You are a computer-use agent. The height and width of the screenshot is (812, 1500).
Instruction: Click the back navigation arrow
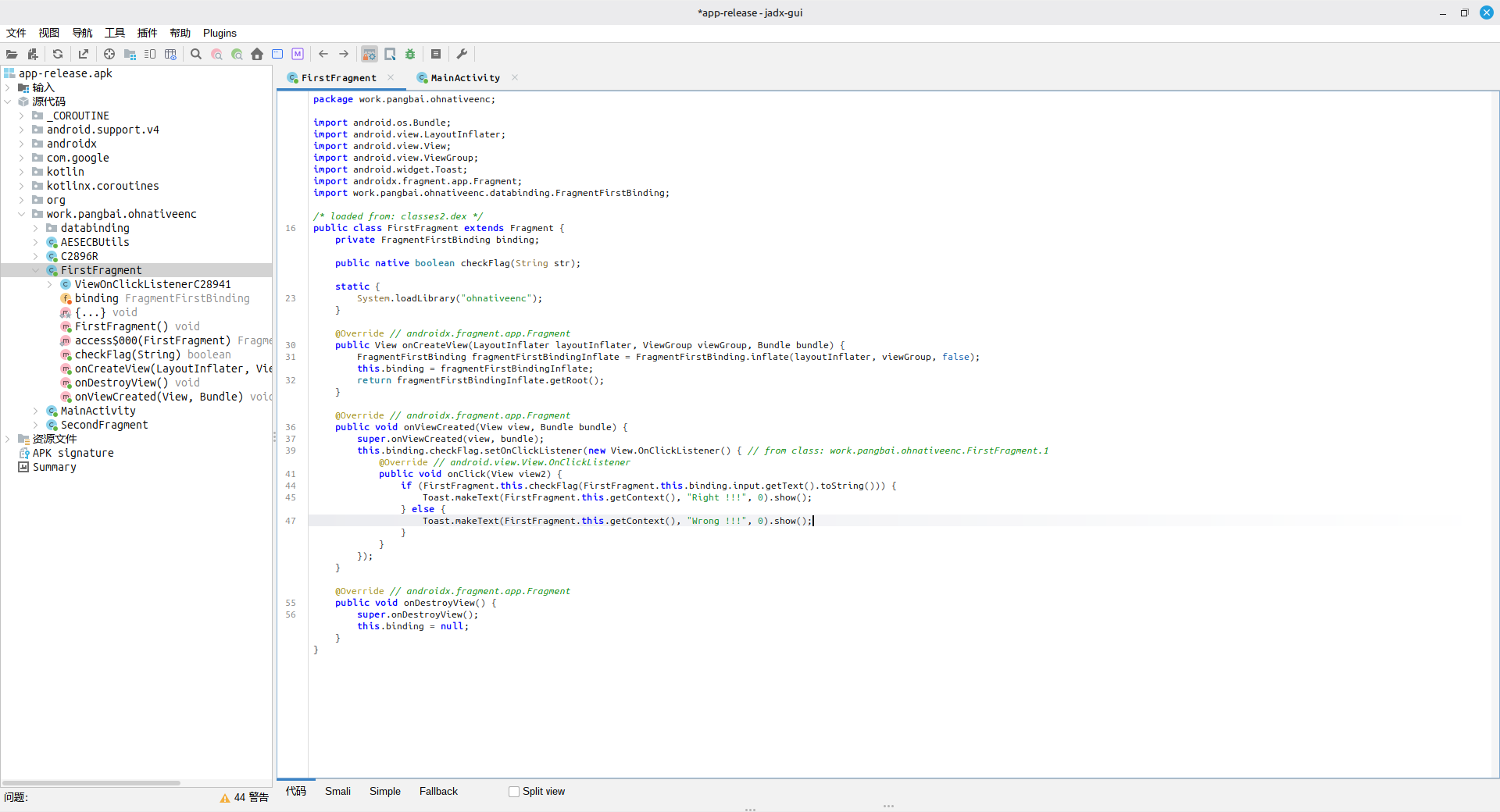(x=323, y=55)
